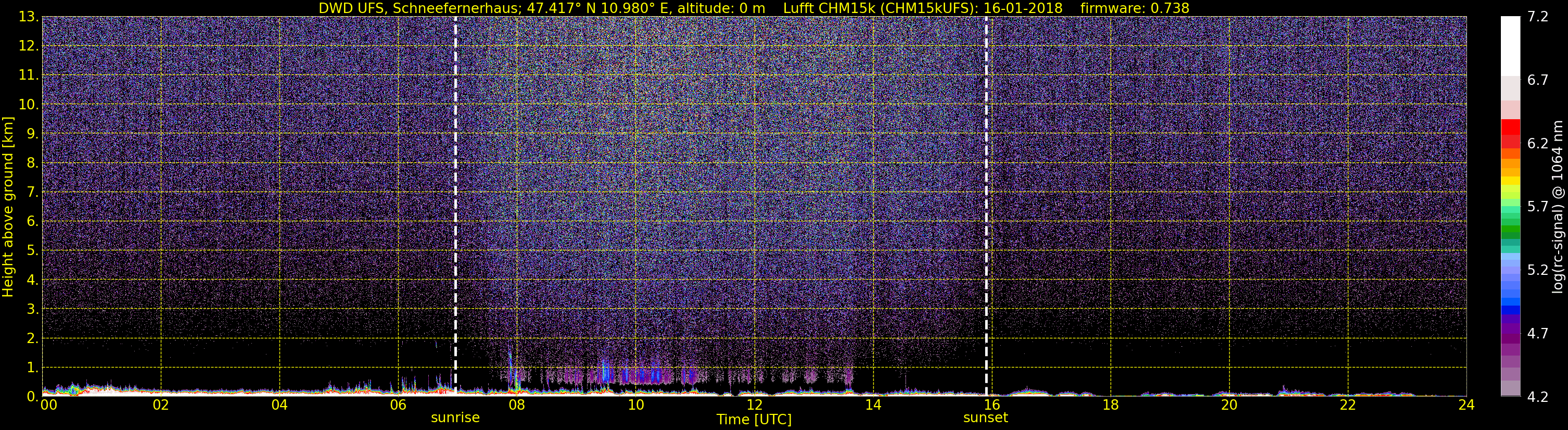Click the height axis tick label '0.'

click(32, 397)
